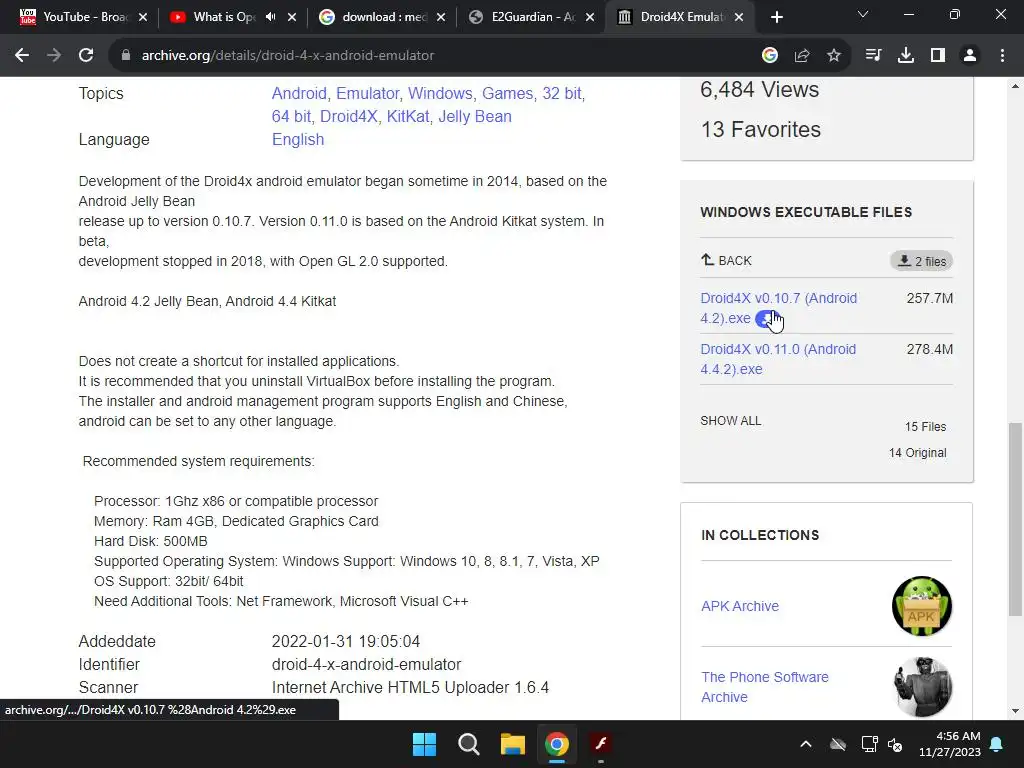Go back to the previous page
Screen dimensions: 1024x768
22,56
